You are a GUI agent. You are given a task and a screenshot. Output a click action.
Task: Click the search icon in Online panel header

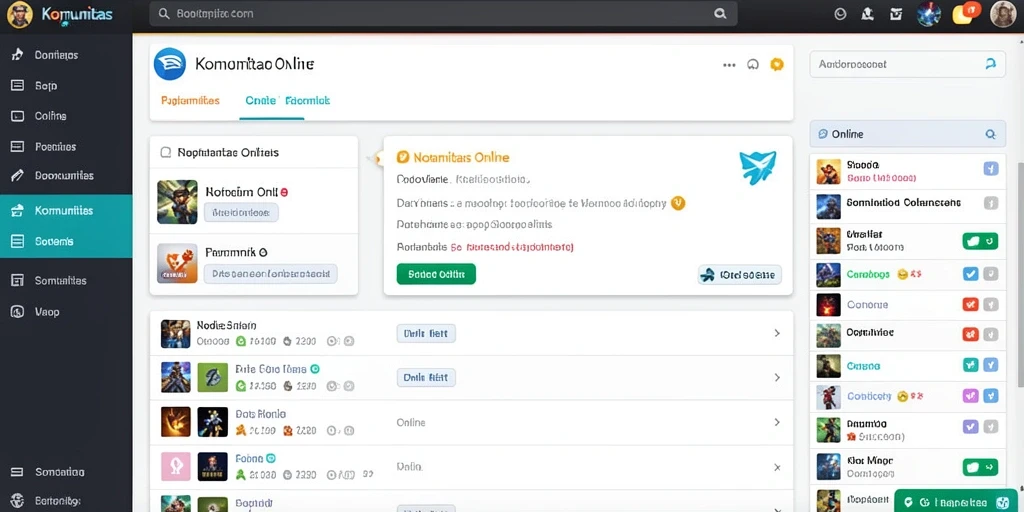990,135
